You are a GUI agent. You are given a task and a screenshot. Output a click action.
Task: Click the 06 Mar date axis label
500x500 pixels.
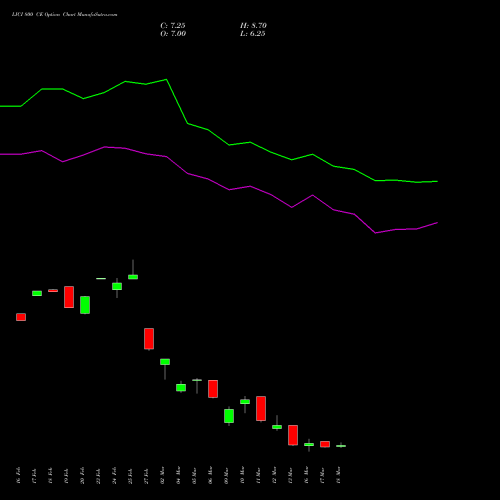click(x=210, y=475)
